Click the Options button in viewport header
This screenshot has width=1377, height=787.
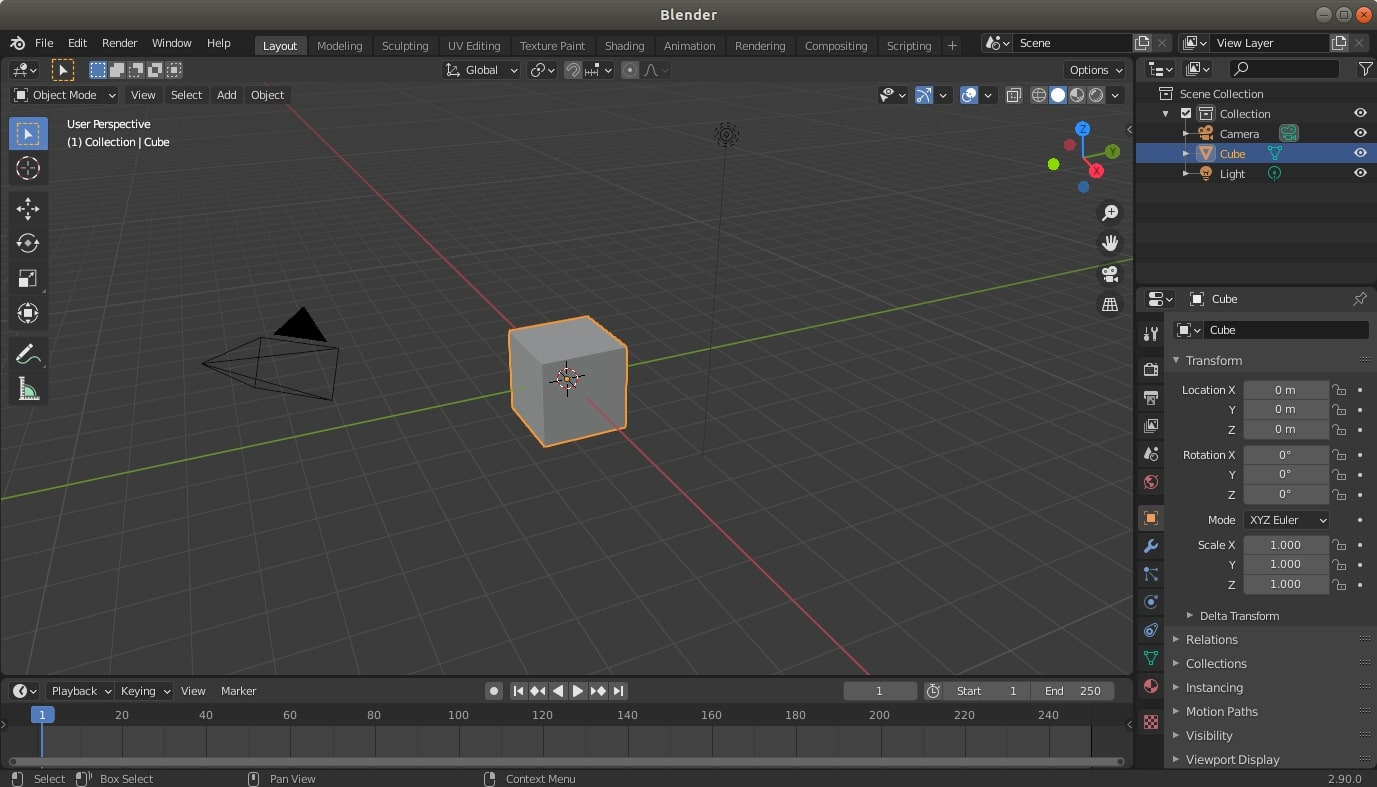[1096, 70]
